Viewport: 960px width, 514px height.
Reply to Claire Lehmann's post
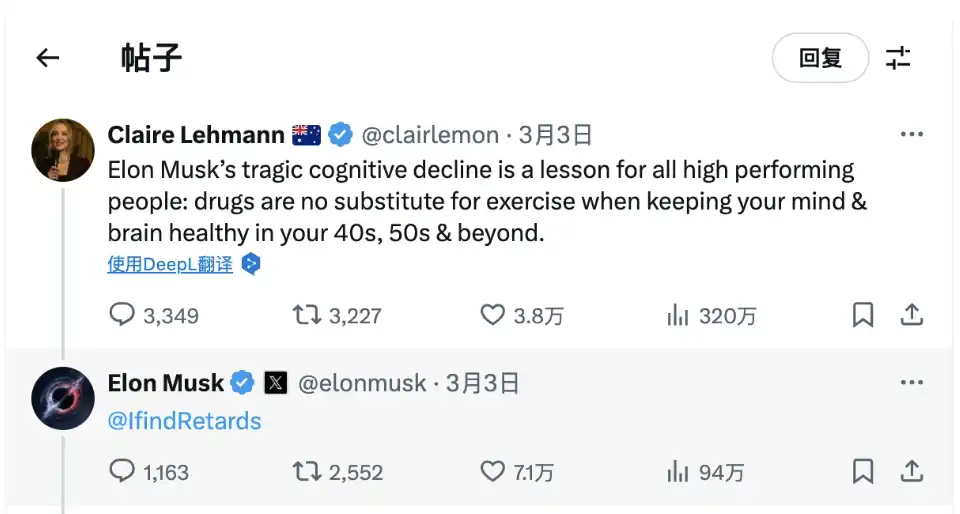(x=122, y=316)
